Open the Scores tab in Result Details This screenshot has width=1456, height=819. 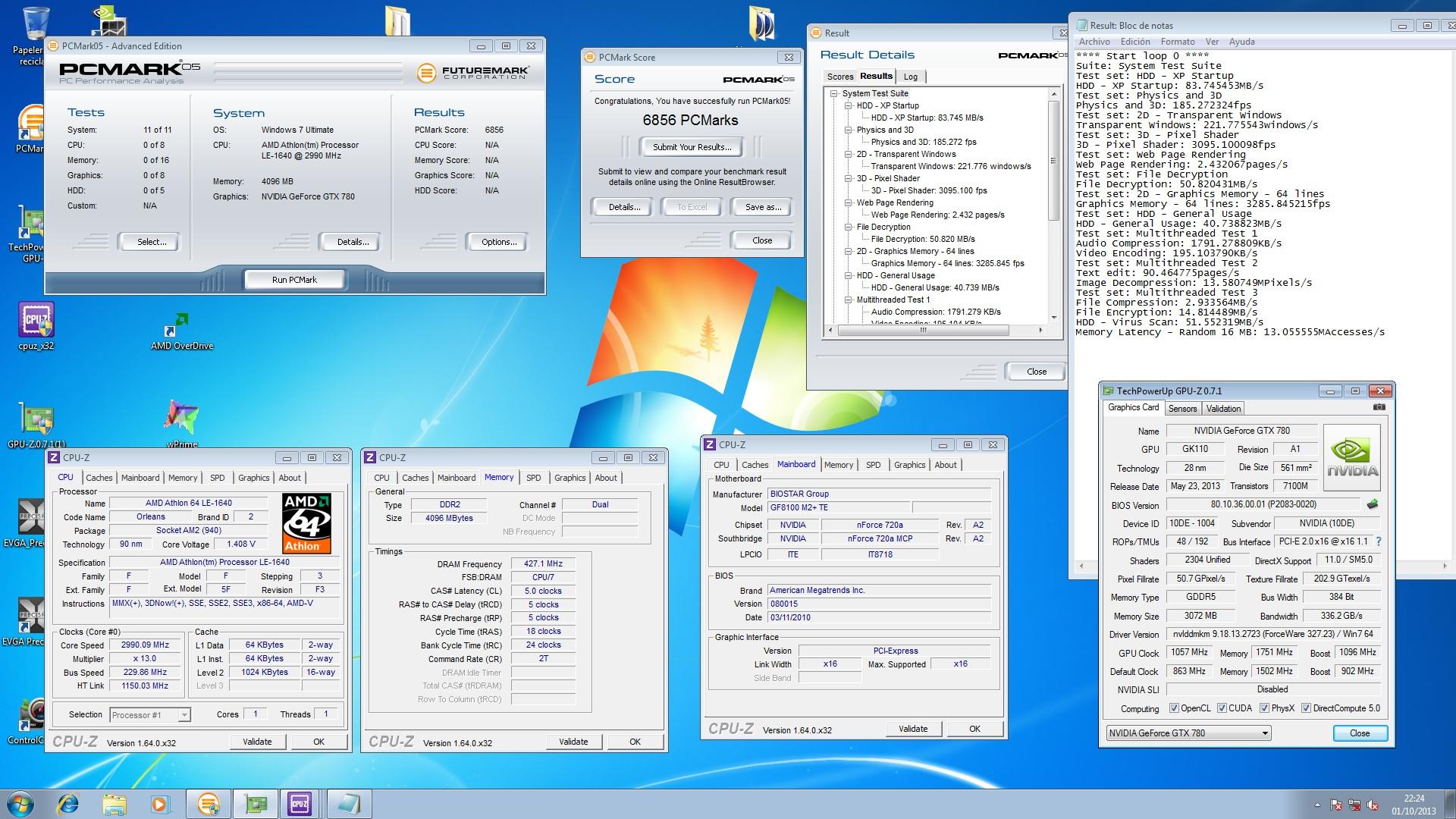click(x=839, y=77)
